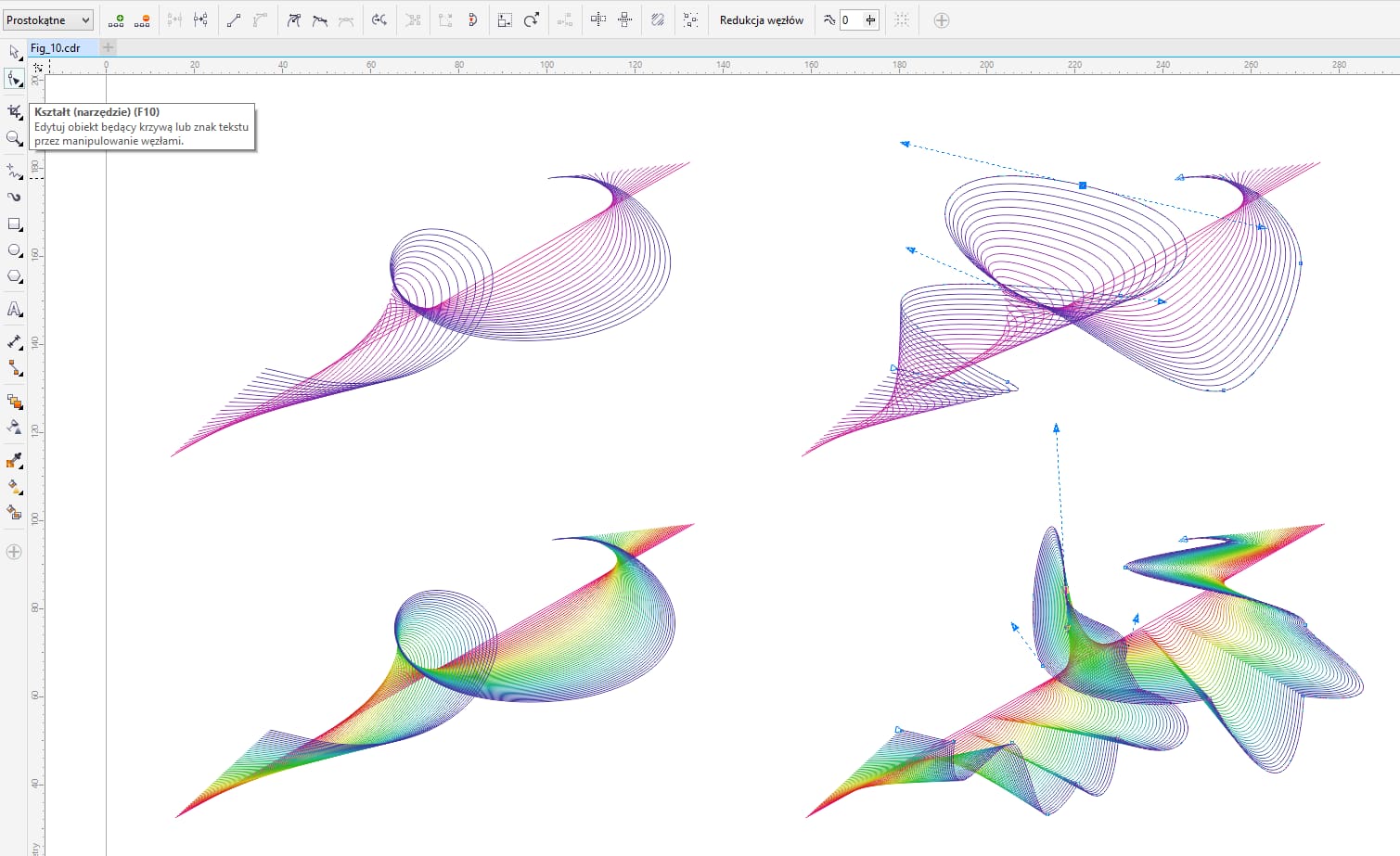The height and width of the screenshot is (856, 1400).
Task: Expand the curve smoothness slider control
Action: pyautogui.click(x=870, y=20)
